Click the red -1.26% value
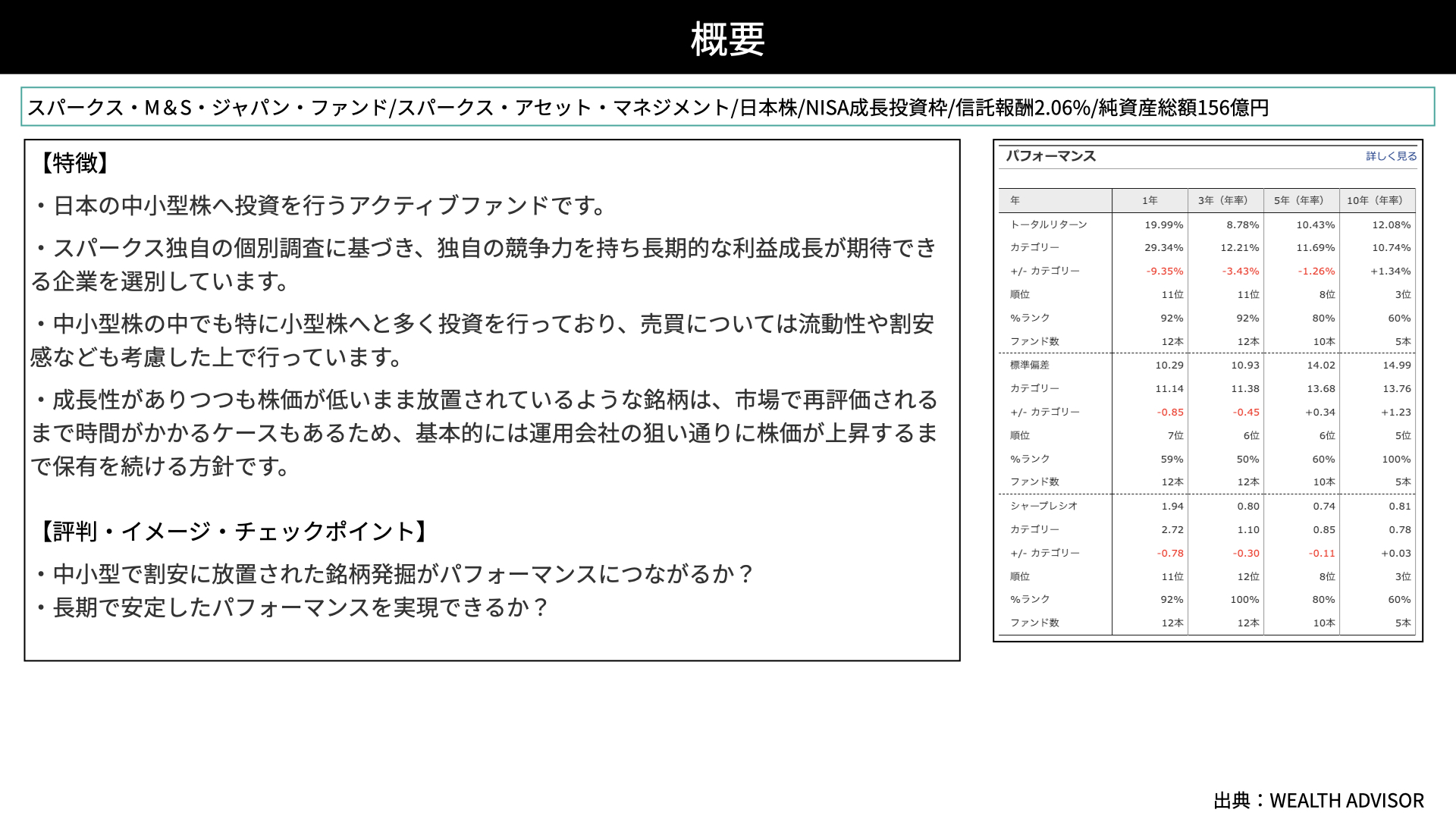The width and height of the screenshot is (1456, 819). tap(1316, 271)
